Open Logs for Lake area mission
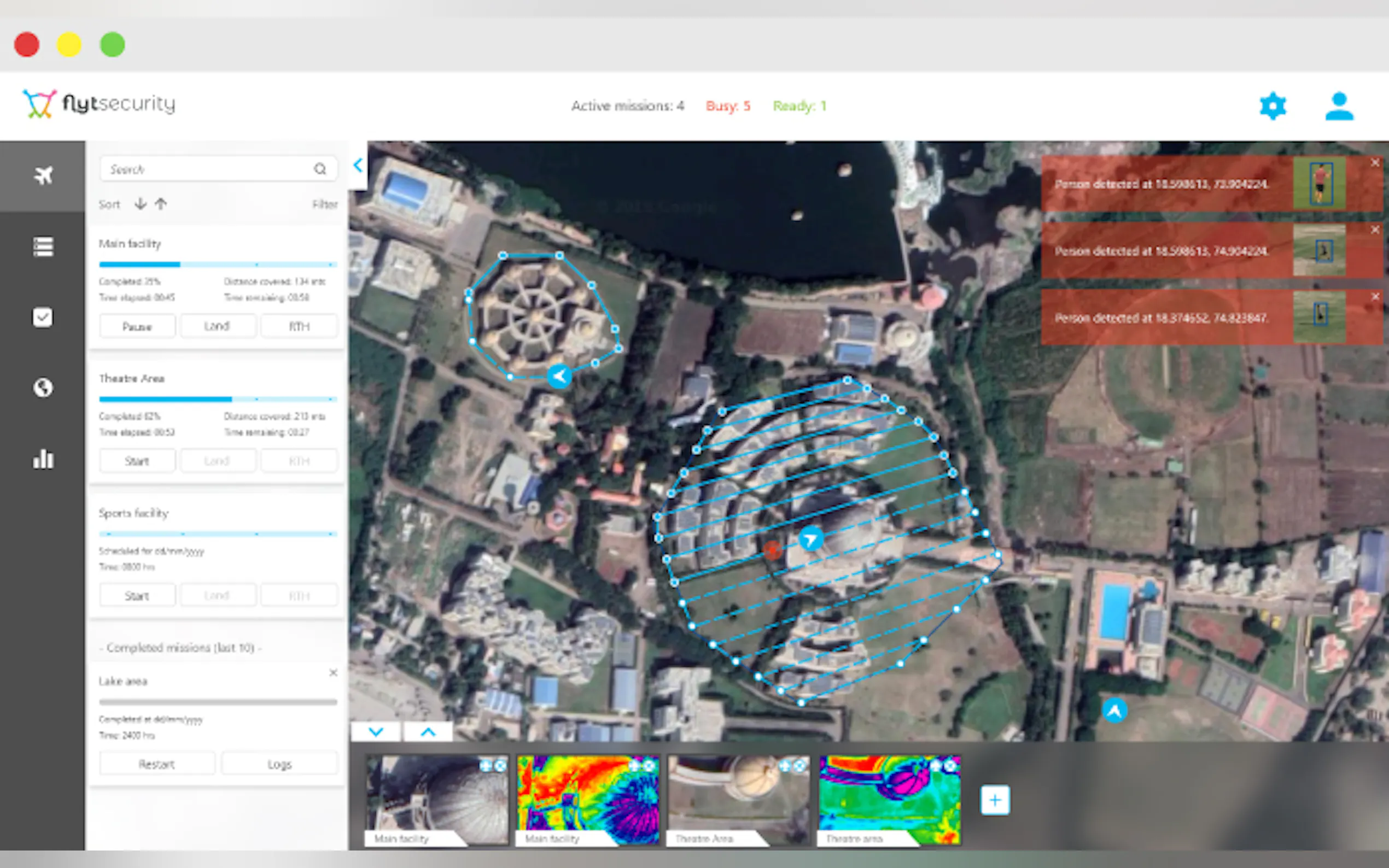1389x868 pixels. (279, 764)
